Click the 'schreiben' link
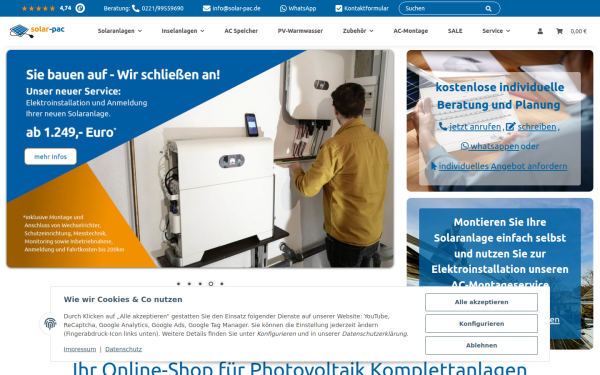 point(537,127)
